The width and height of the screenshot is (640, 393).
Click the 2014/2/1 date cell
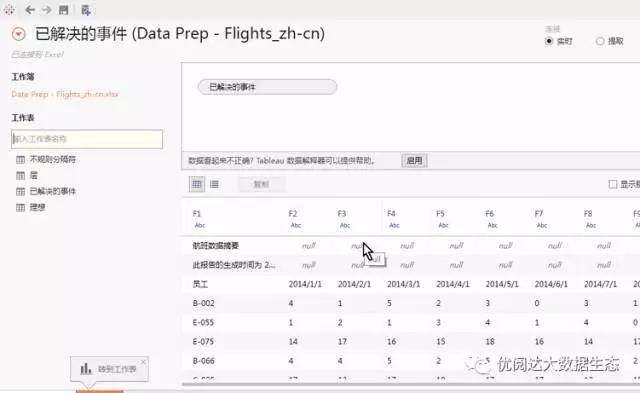354,284
